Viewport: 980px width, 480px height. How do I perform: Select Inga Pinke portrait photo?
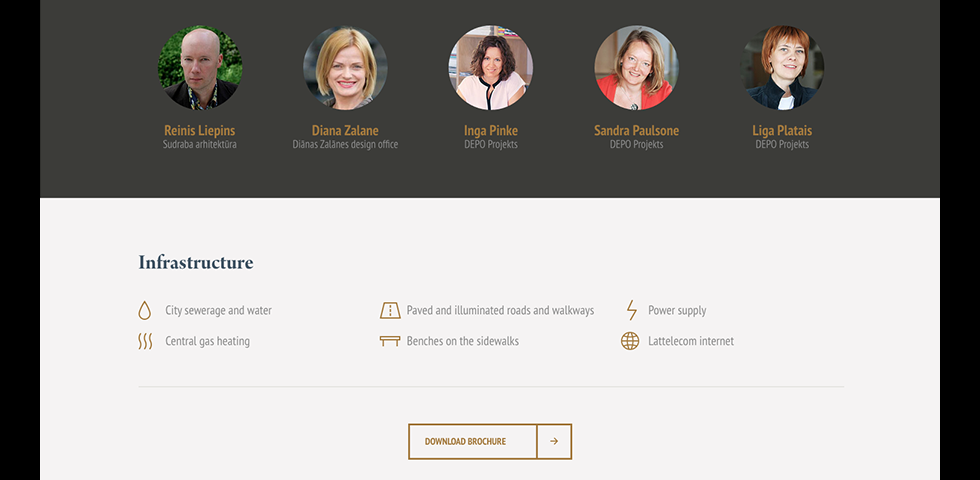tap(491, 68)
